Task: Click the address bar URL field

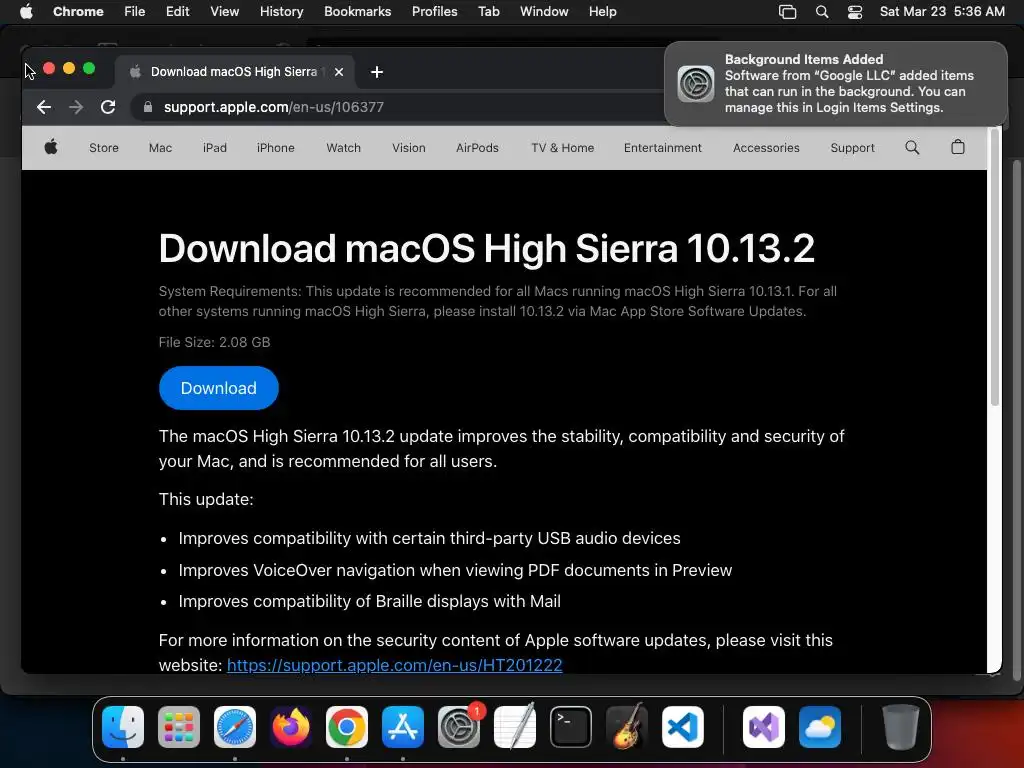Action: point(398,107)
